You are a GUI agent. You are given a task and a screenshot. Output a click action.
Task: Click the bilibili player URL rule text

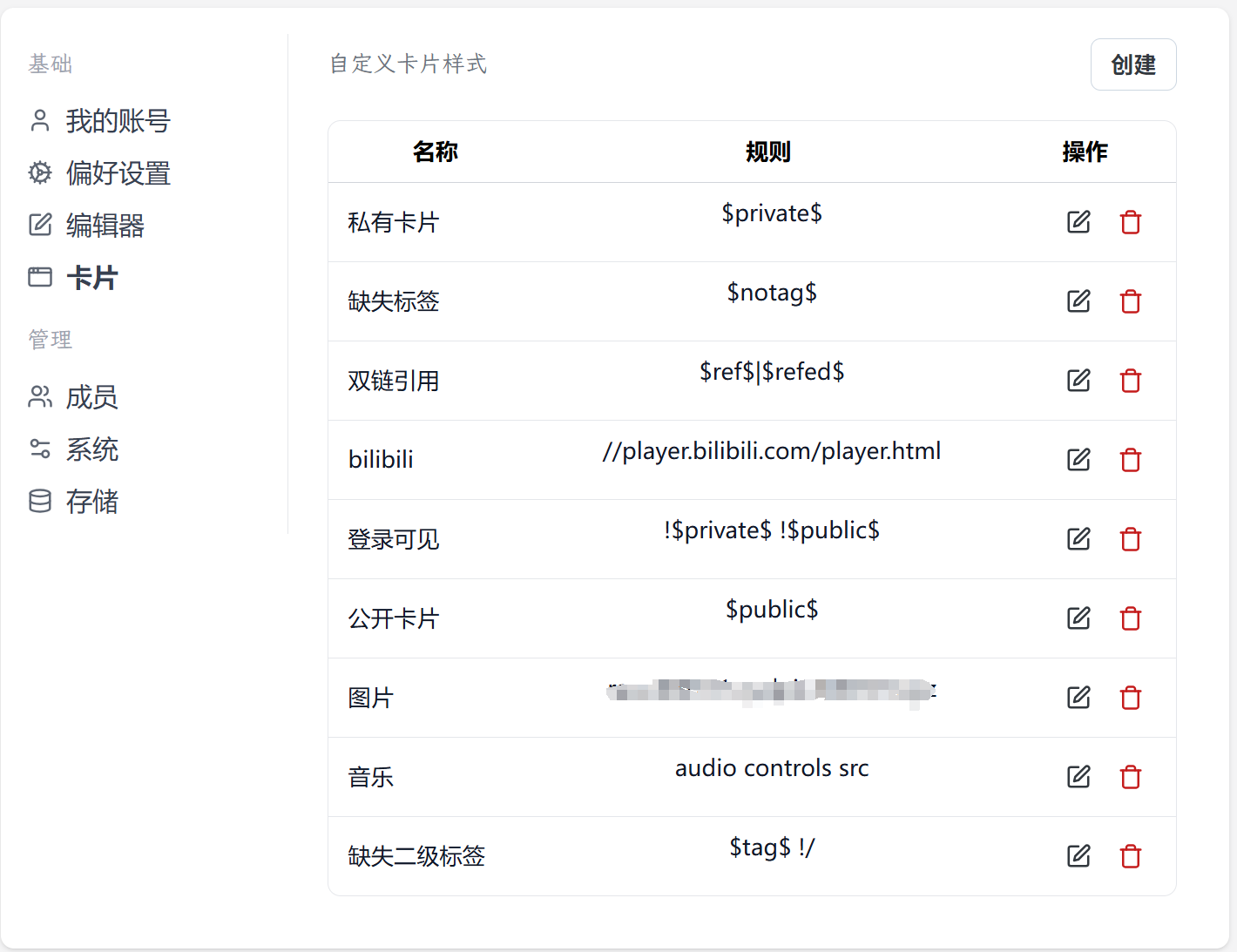pos(772,451)
